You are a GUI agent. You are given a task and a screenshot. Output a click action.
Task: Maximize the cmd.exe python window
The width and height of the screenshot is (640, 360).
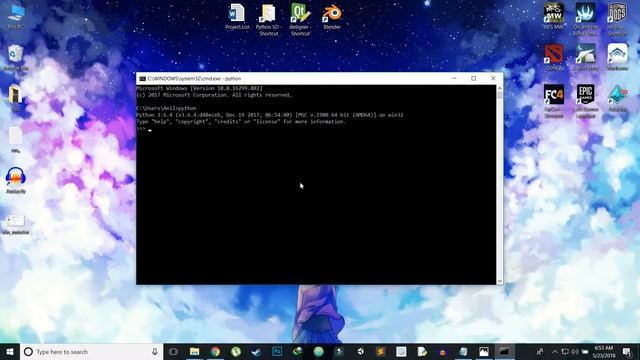pyautogui.click(x=473, y=78)
